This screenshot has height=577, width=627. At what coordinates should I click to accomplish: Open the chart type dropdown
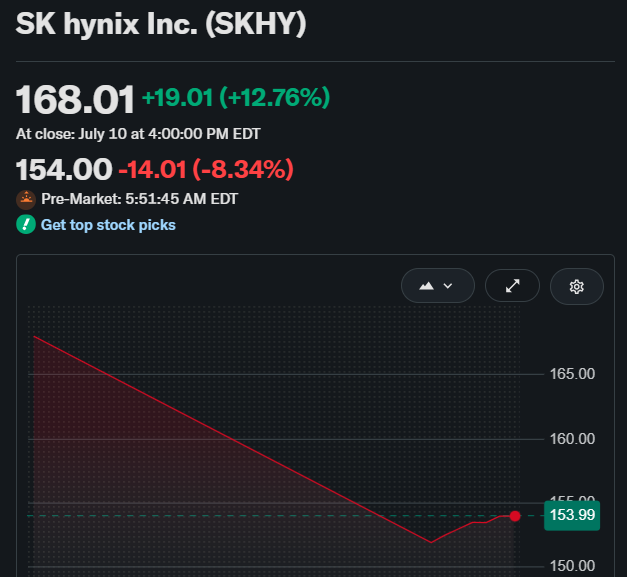[x=437, y=286]
